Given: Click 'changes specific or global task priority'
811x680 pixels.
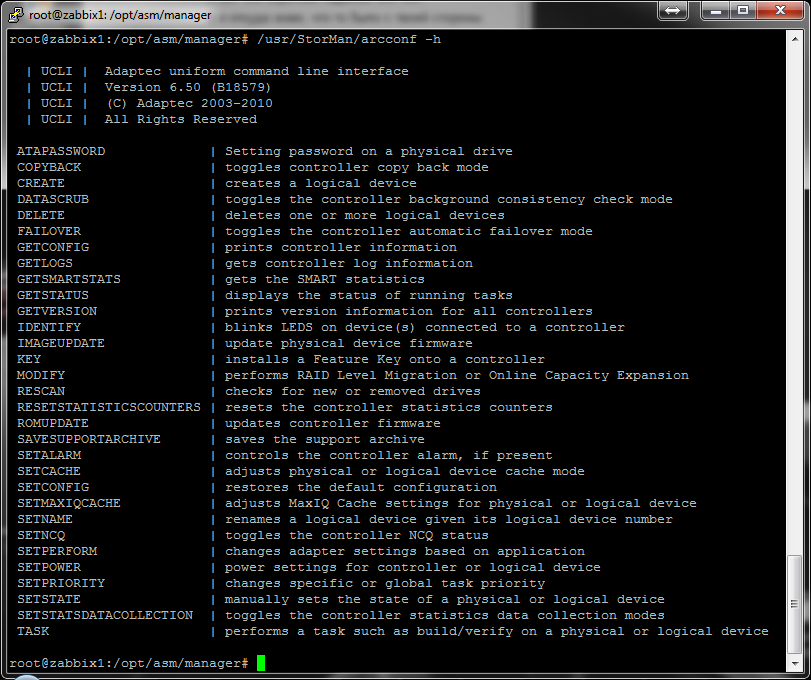Looking at the screenshot, I should (x=385, y=584).
